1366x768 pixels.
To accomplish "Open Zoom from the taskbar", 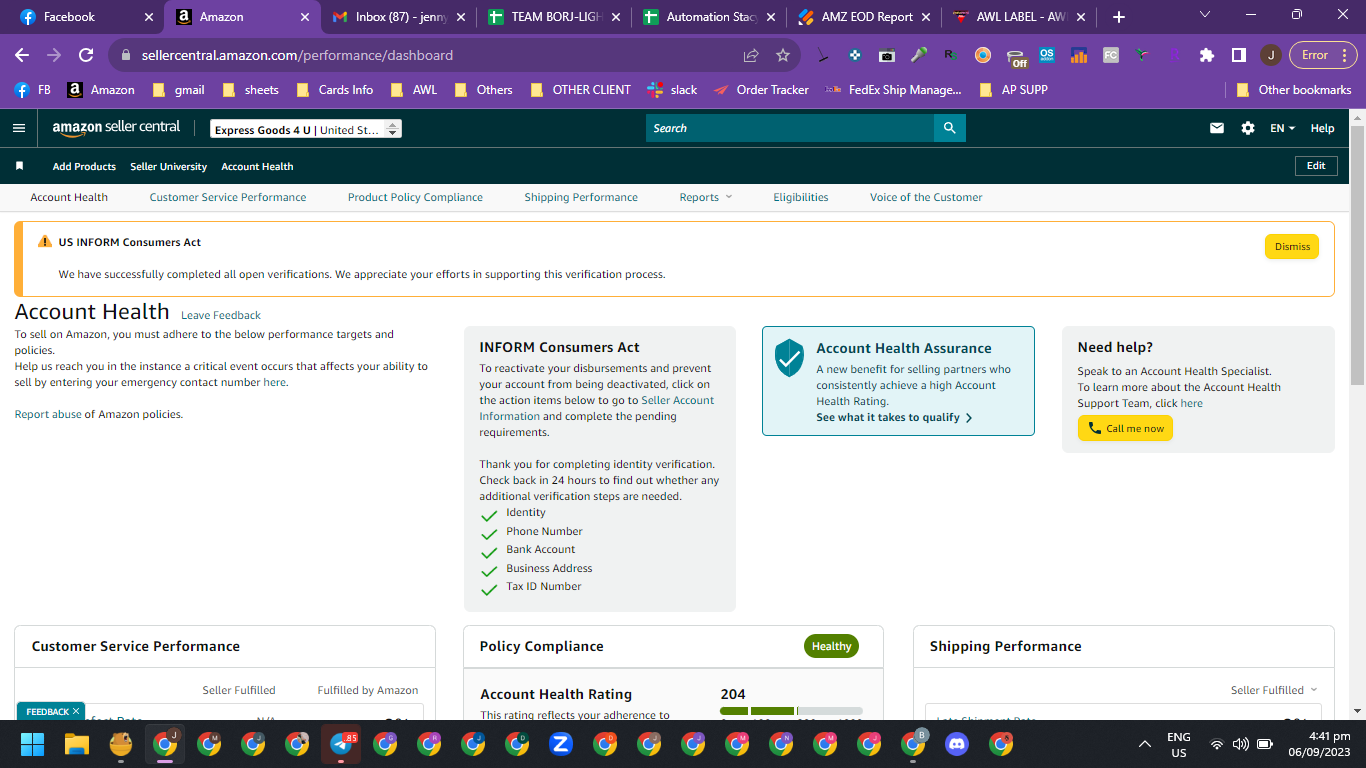I will click(561, 744).
